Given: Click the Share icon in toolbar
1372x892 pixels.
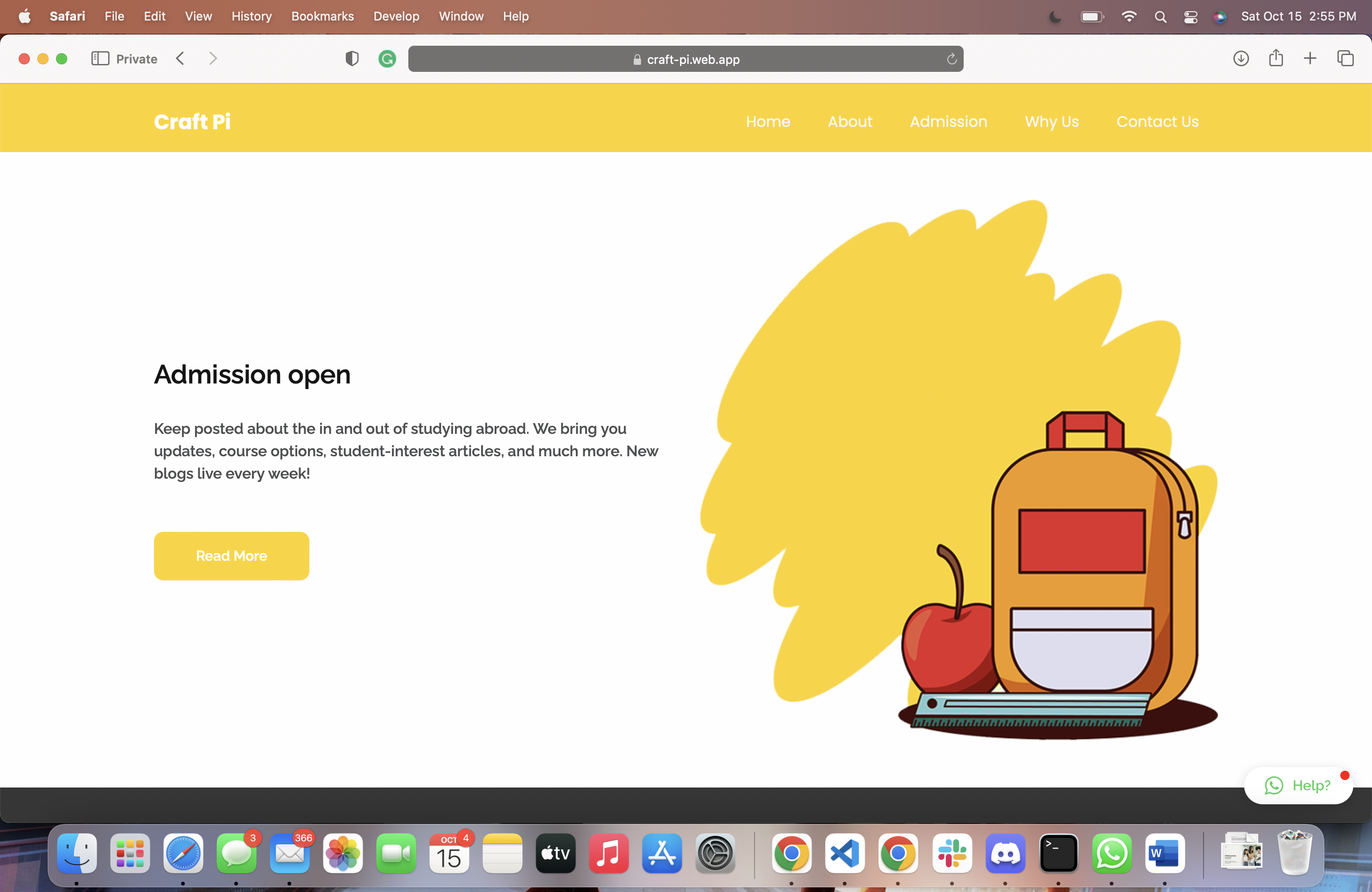Looking at the screenshot, I should [x=1276, y=59].
